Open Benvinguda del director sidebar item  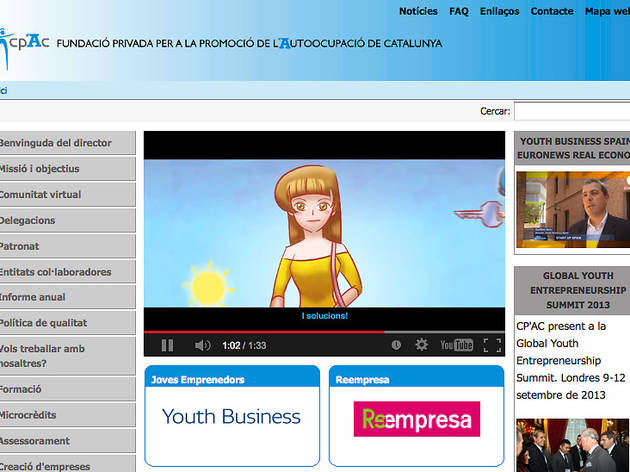coord(68,143)
